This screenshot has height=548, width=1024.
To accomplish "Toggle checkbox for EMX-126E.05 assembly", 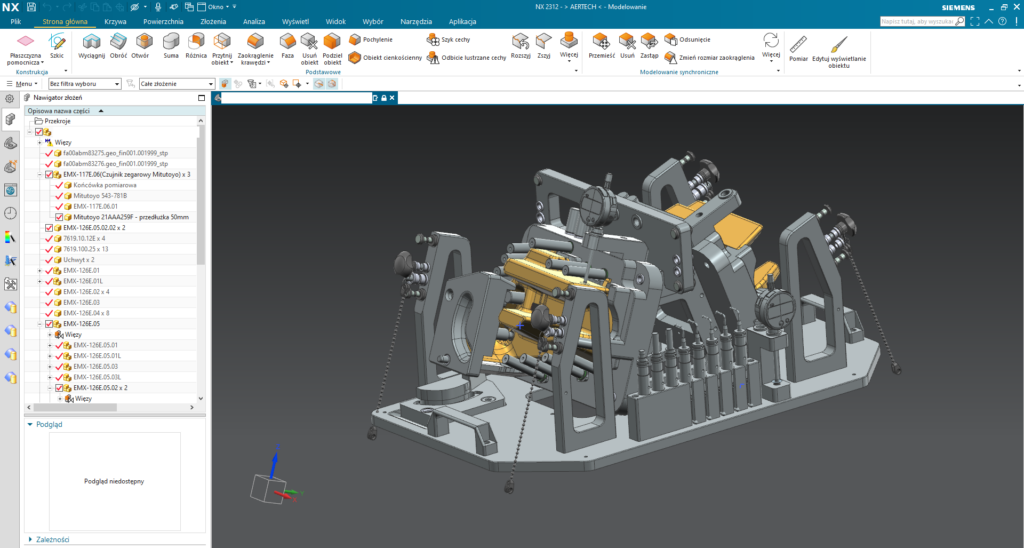I will [x=48, y=324].
